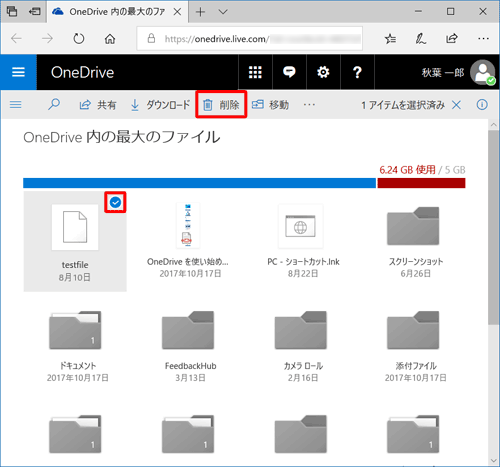Open the OneDrive hamburger menu in the blue header
This screenshot has height=467, width=500.
(x=18, y=72)
